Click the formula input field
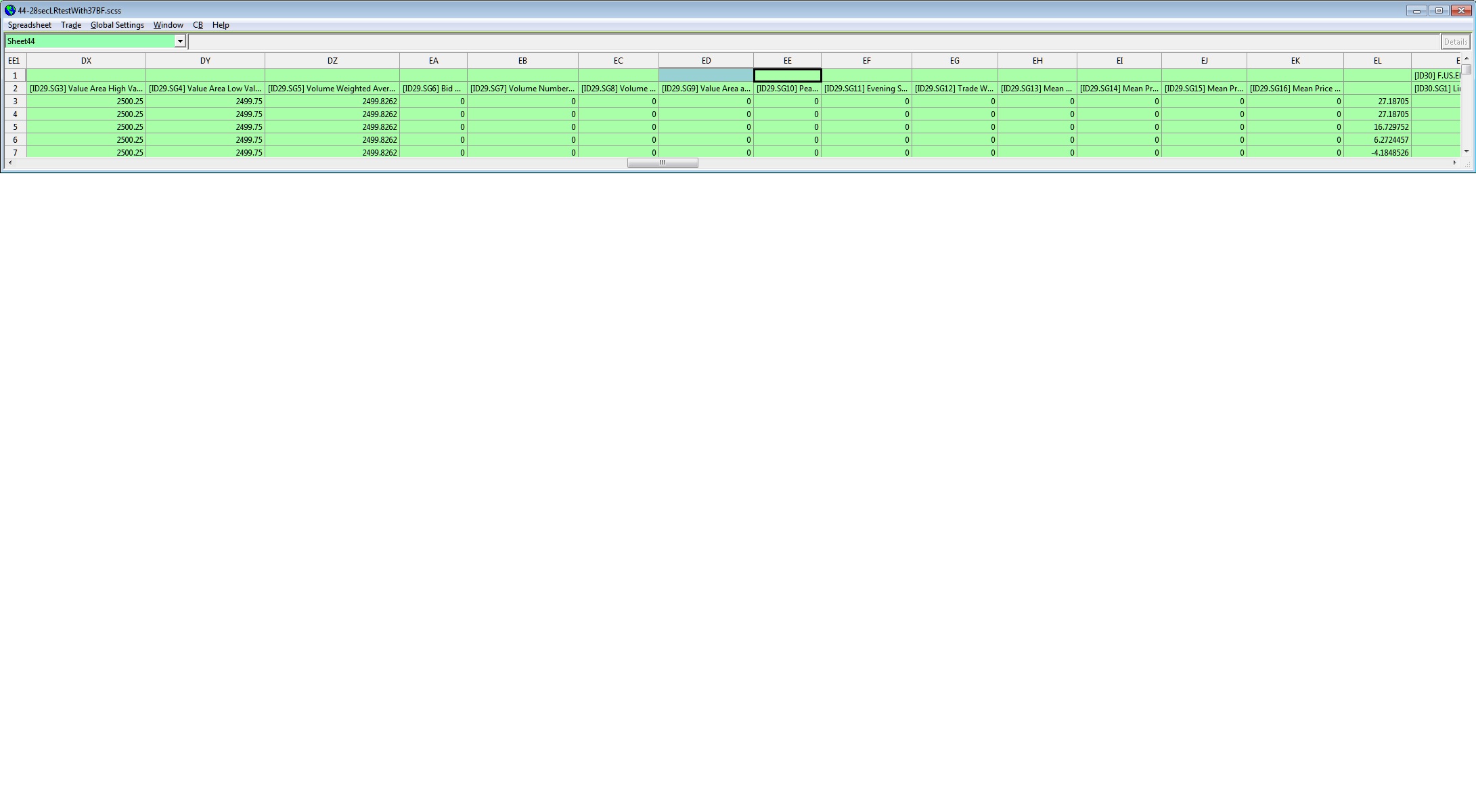Screen dimensions: 1476x812 (x=812, y=42)
